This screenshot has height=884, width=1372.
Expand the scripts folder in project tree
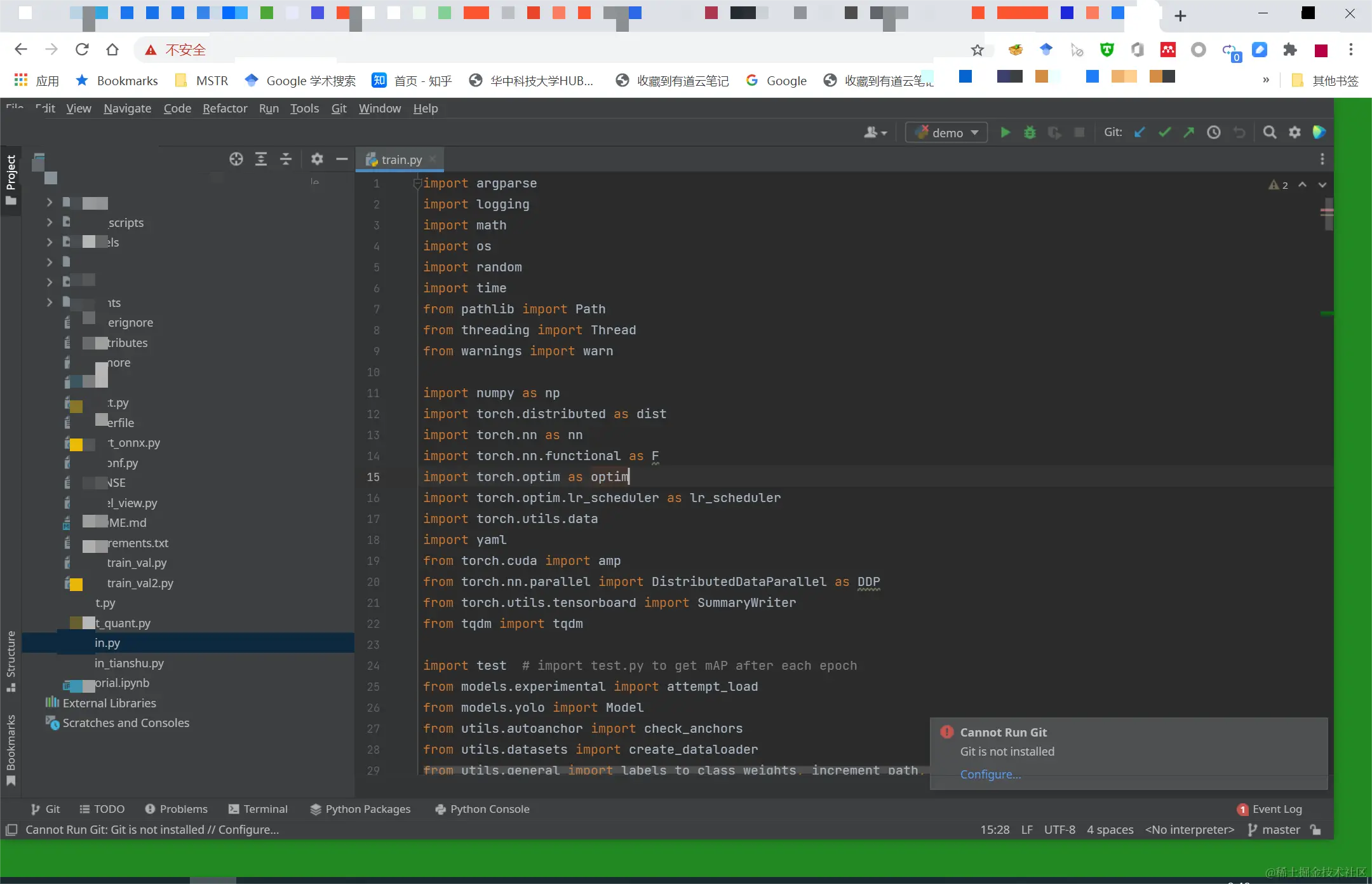50,222
